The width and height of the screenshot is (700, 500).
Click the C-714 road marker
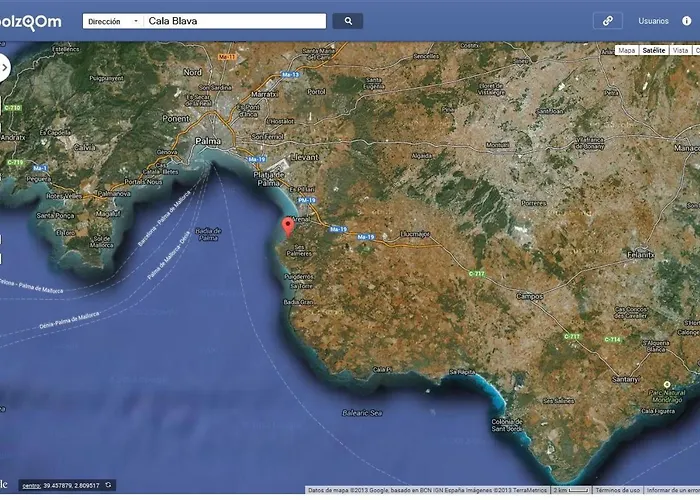pyautogui.click(x=612, y=339)
